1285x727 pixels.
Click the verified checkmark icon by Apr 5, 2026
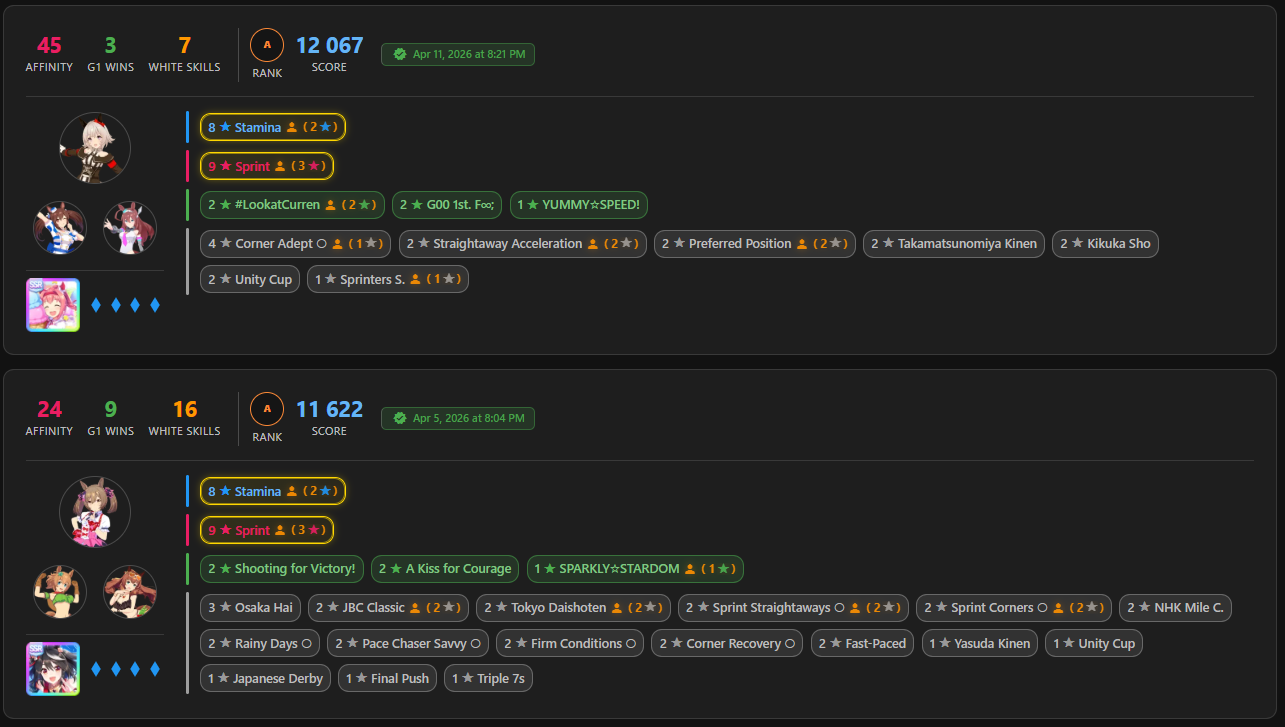[400, 418]
